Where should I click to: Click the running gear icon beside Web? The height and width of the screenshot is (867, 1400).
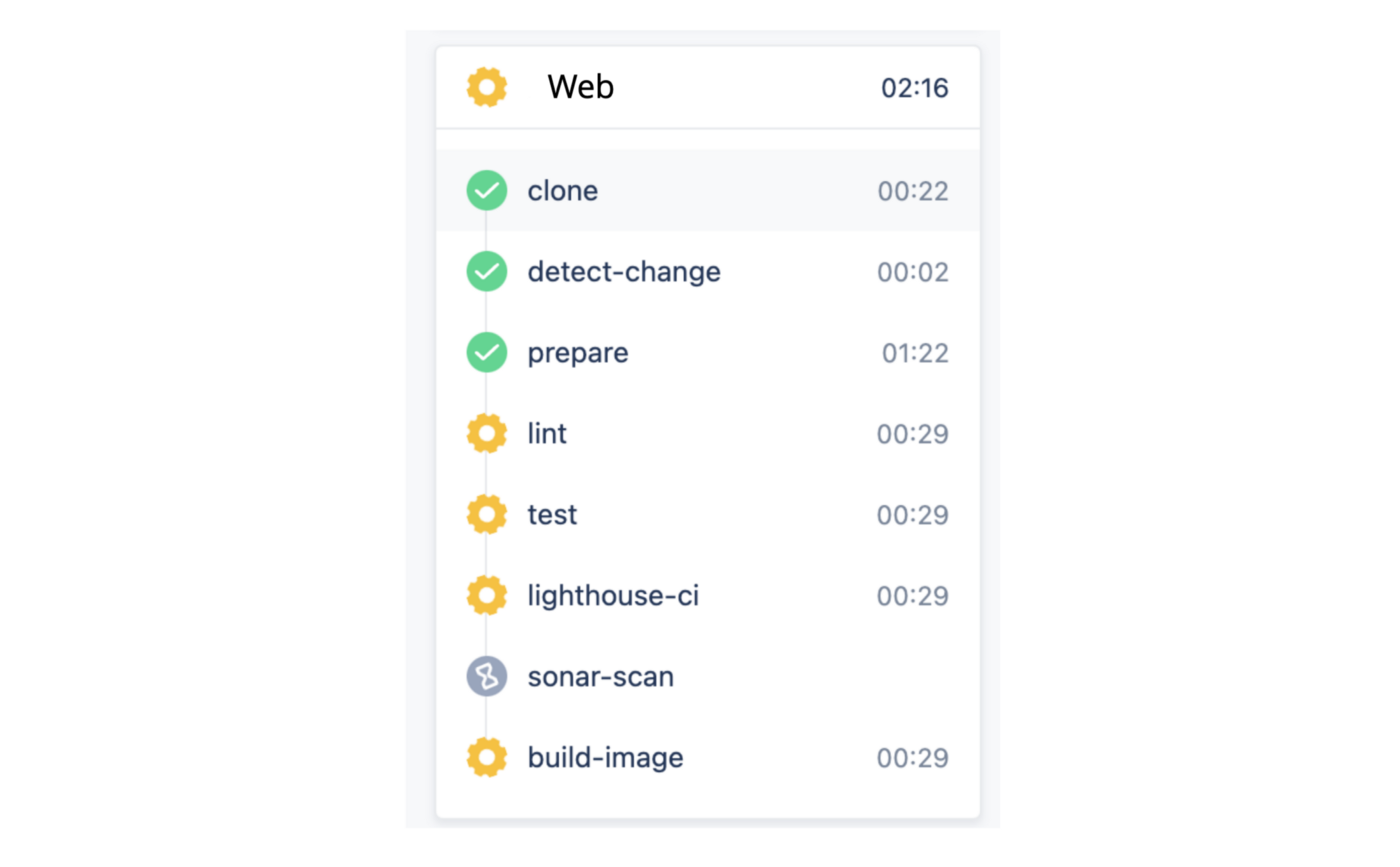tap(487, 88)
